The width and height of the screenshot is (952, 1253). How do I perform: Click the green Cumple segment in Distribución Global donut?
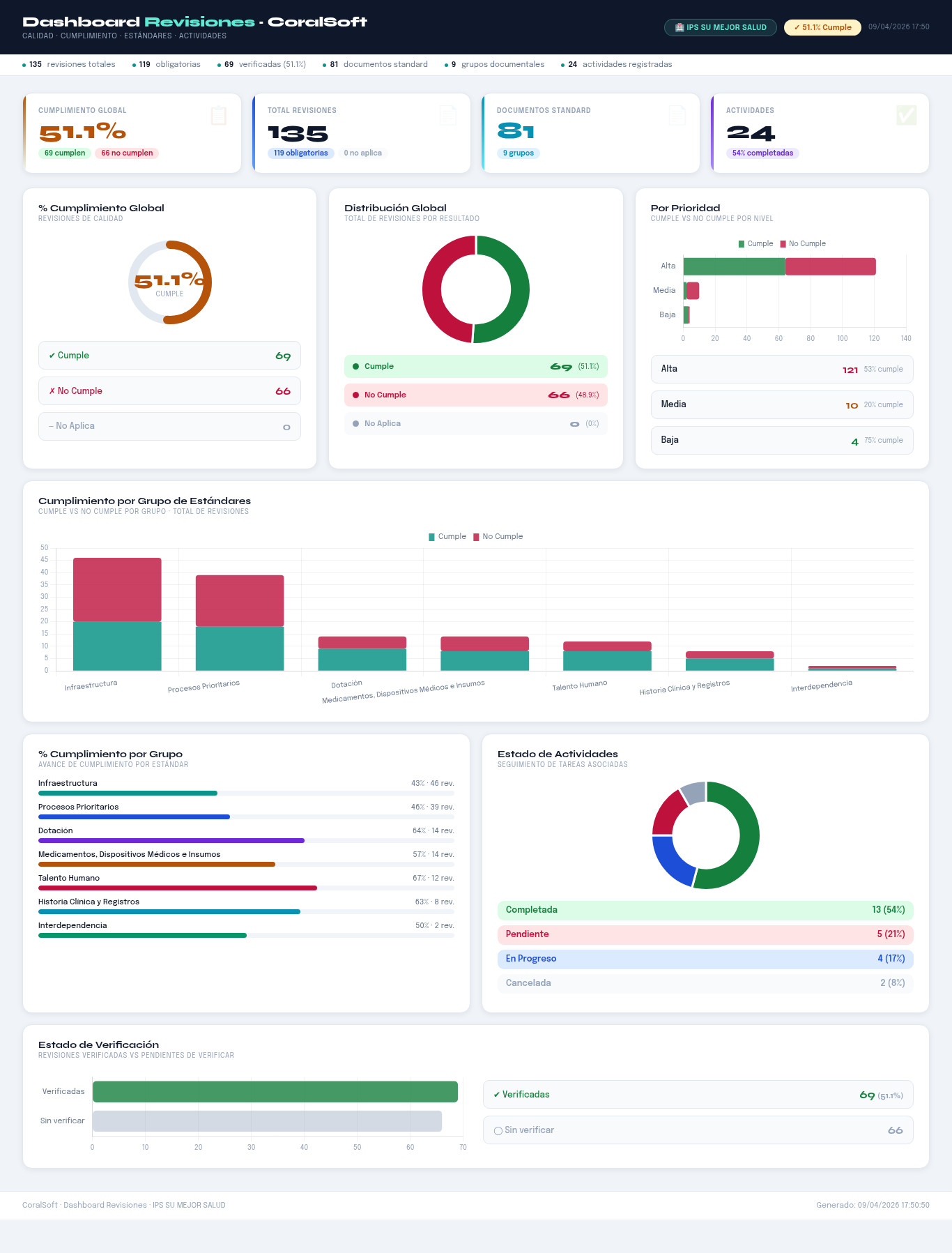(520, 289)
